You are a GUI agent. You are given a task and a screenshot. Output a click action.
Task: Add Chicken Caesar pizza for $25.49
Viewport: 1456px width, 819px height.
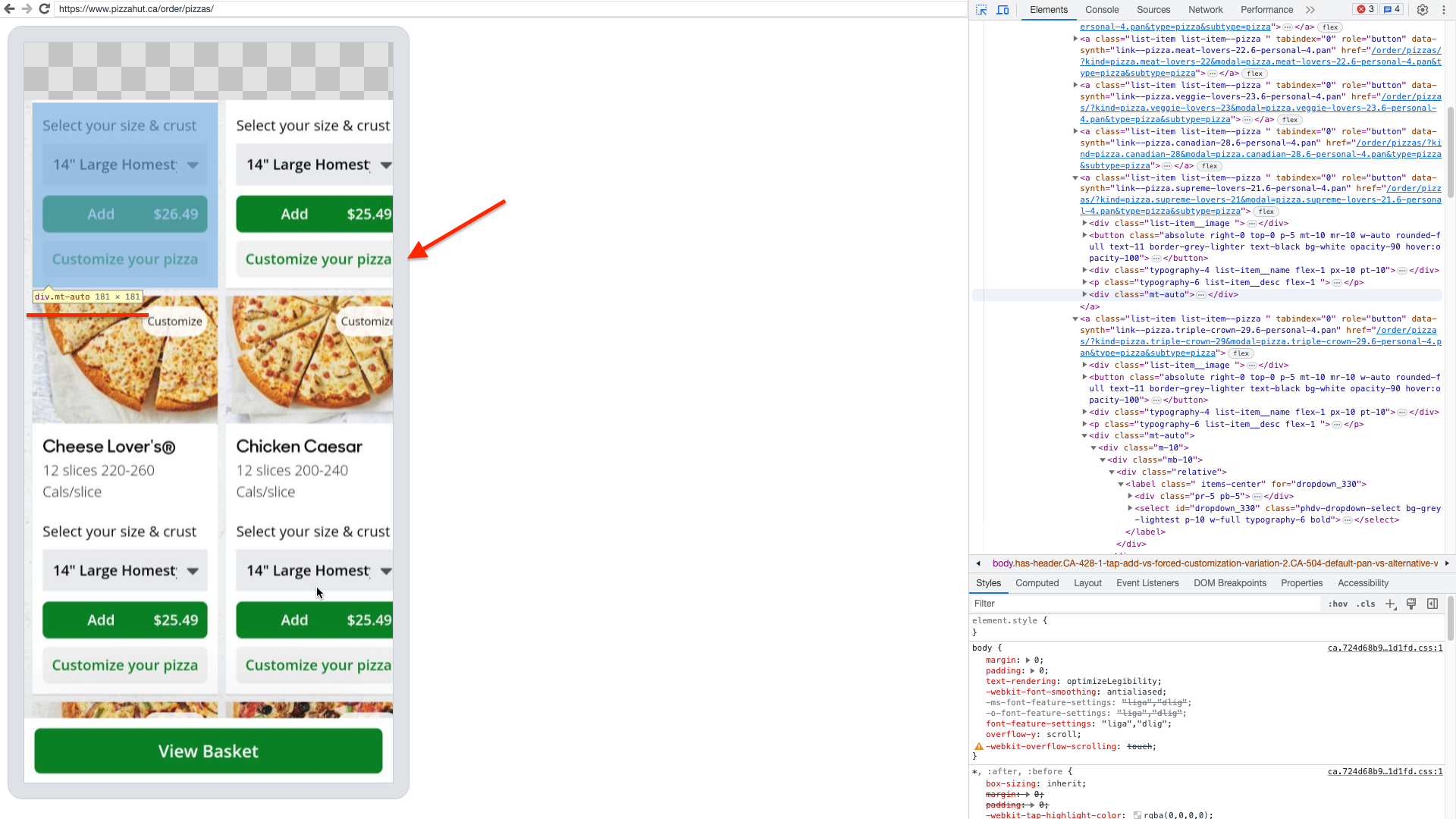coord(315,620)
